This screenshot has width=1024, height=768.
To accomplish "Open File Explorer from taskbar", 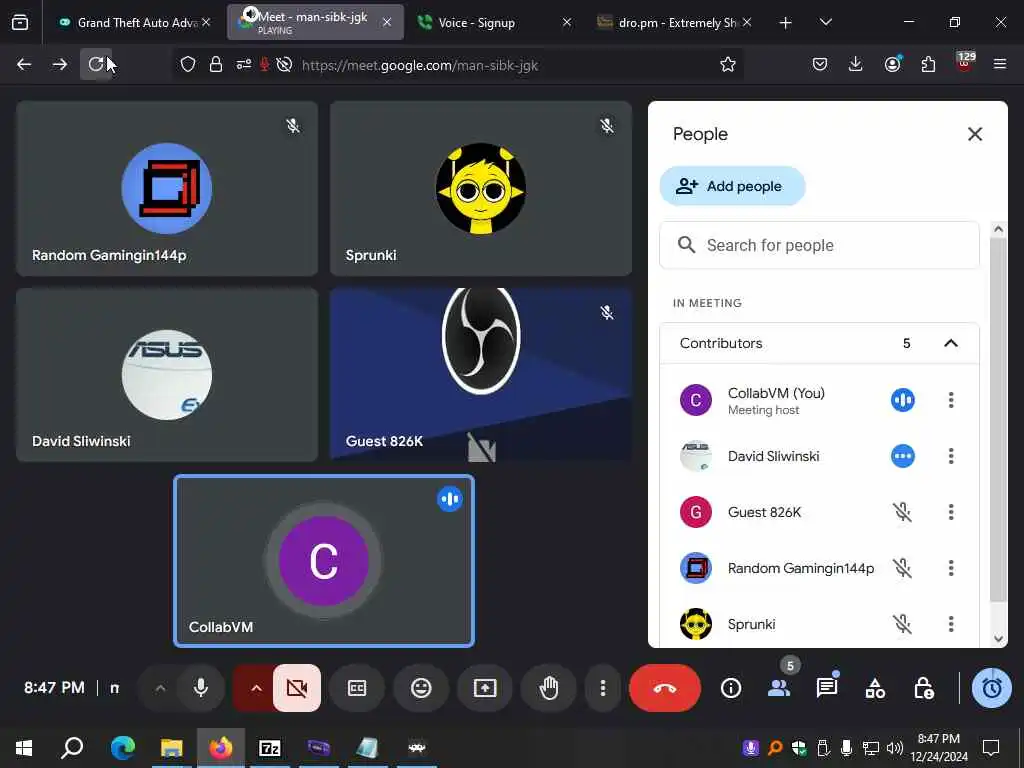I will (172, 748).
